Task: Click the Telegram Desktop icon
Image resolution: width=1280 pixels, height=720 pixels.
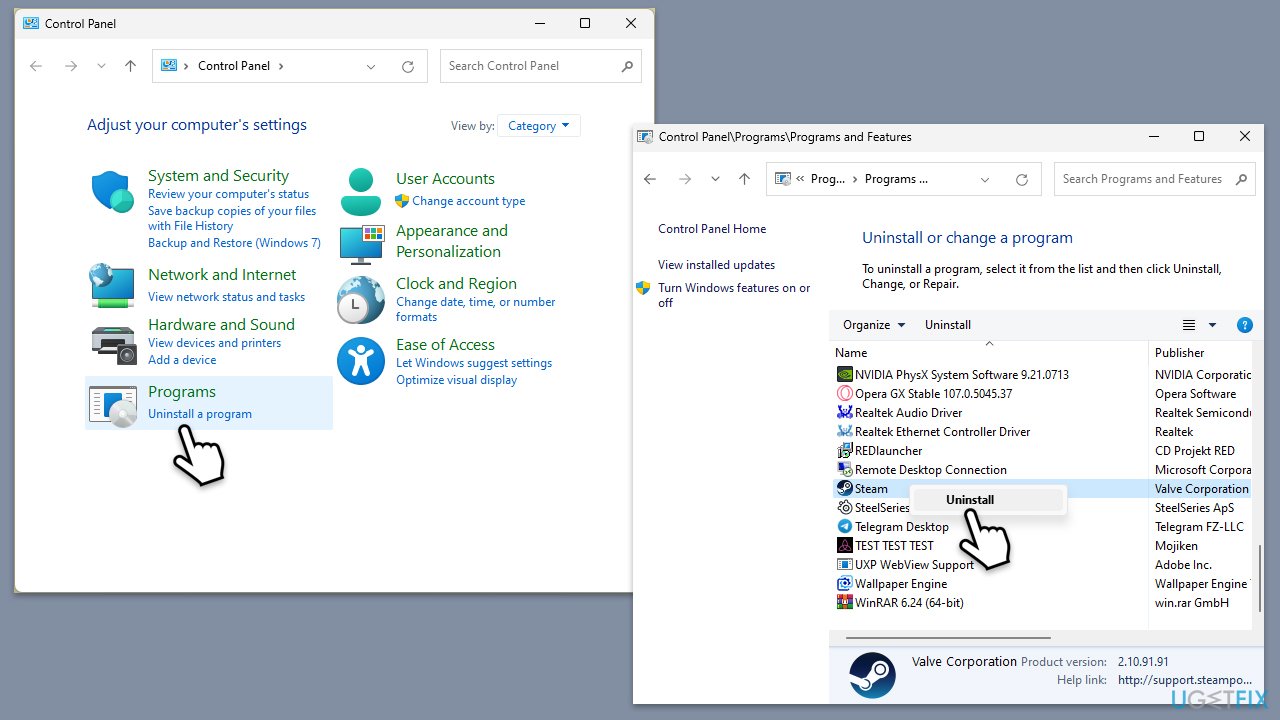Action: point(845,527)
